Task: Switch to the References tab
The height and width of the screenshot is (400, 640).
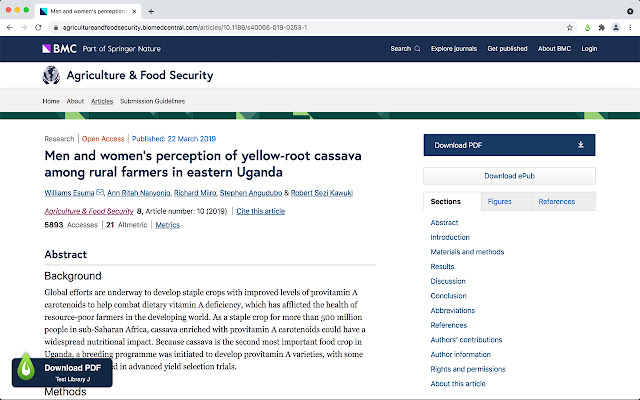Action: pos(556,202)
